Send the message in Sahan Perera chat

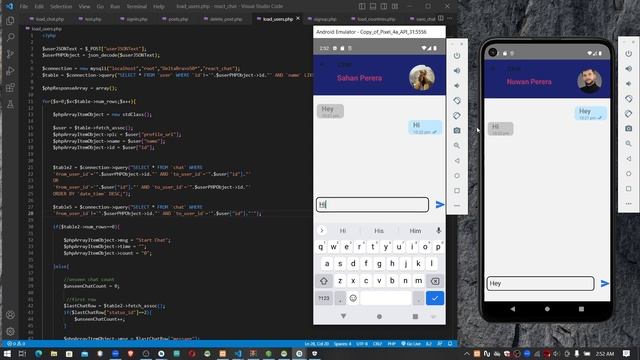pyautogui.click(x=440, y=204)
